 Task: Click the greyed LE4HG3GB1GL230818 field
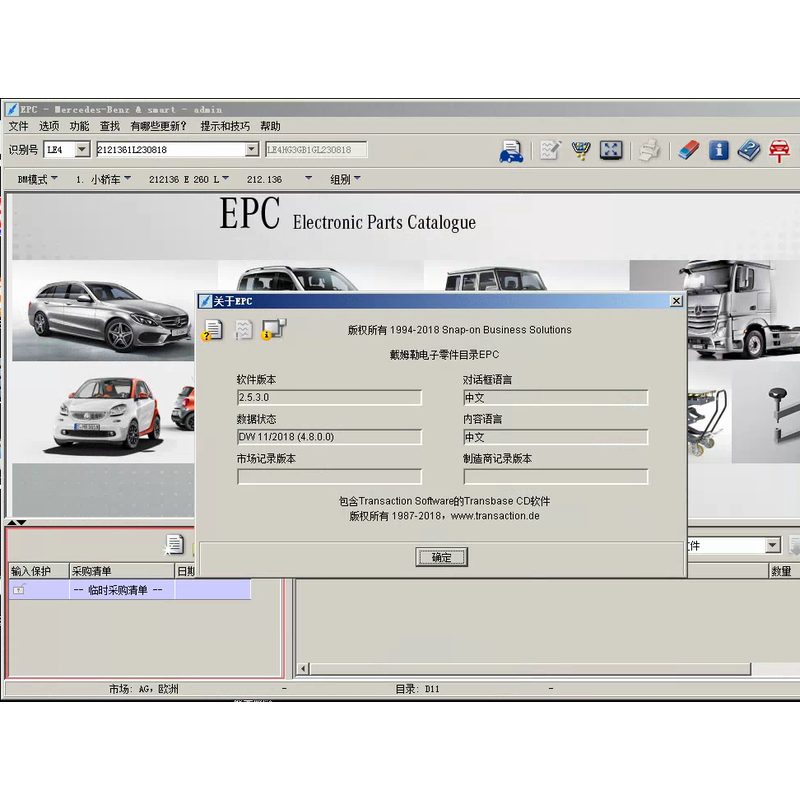pos(316,149)
